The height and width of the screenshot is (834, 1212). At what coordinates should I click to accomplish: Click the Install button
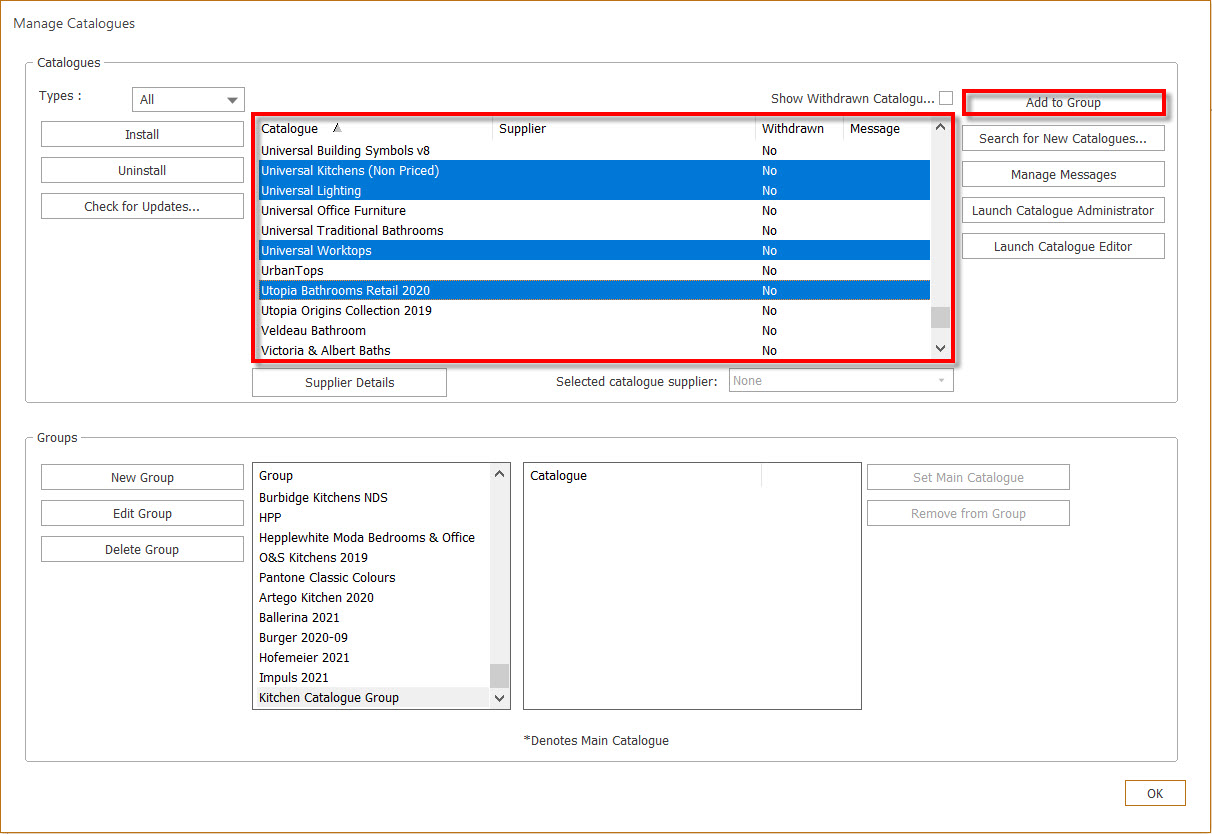pos(142,135)
